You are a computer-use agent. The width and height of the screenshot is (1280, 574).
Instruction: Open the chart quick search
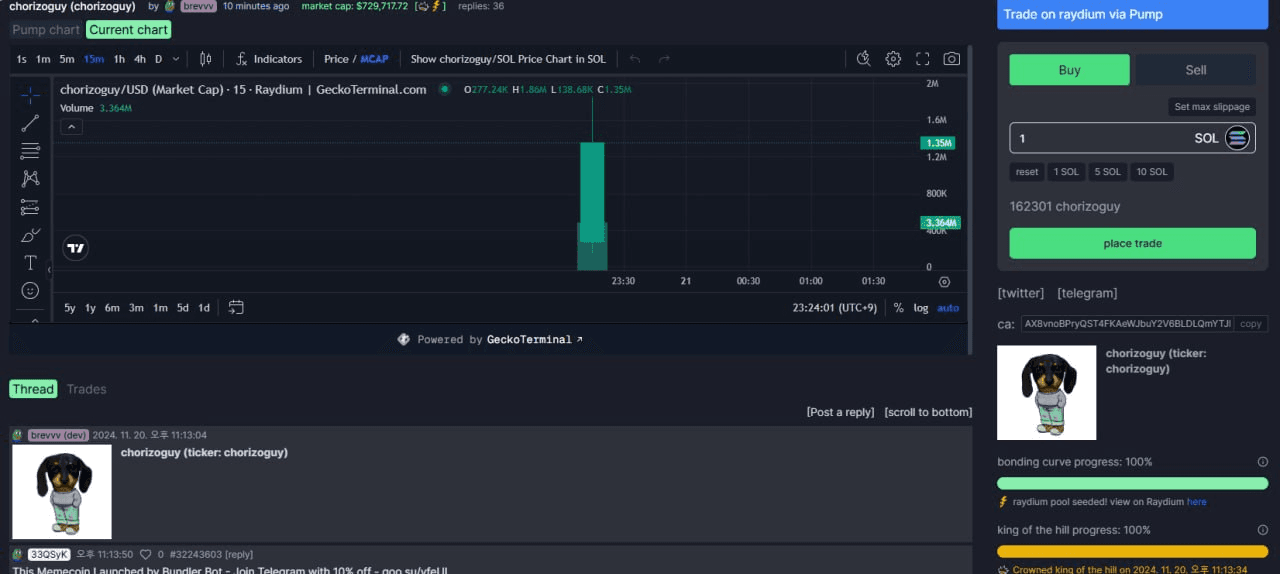(x=864, y=59)
